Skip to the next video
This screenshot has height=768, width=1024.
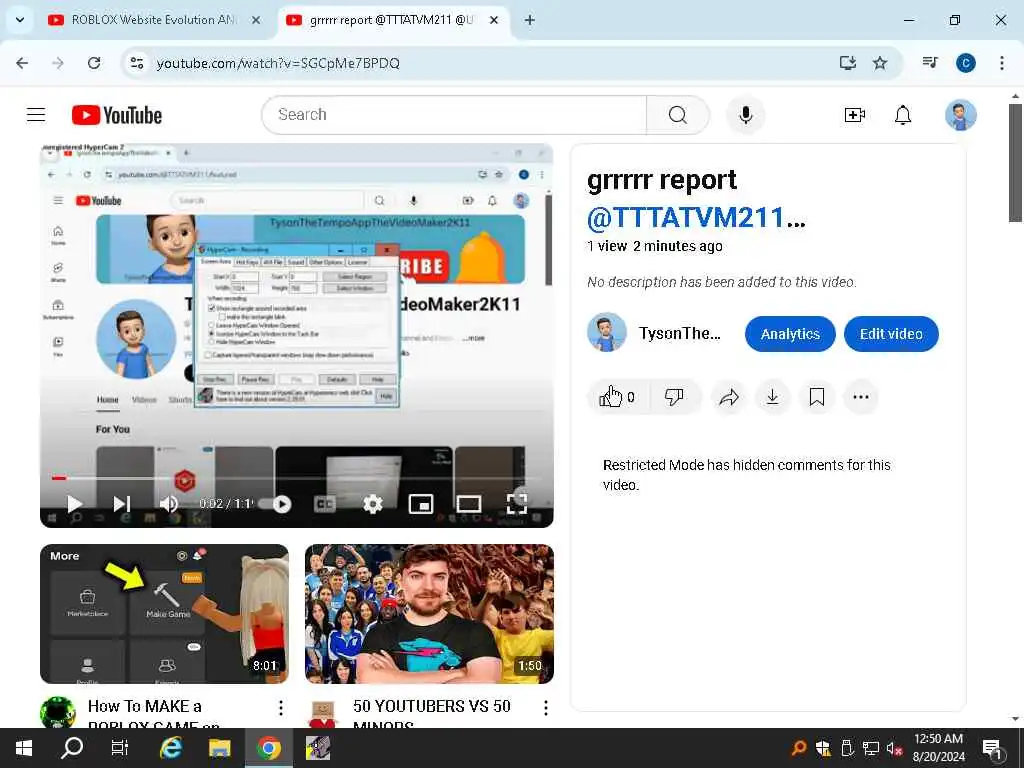(x=121, y=504)
